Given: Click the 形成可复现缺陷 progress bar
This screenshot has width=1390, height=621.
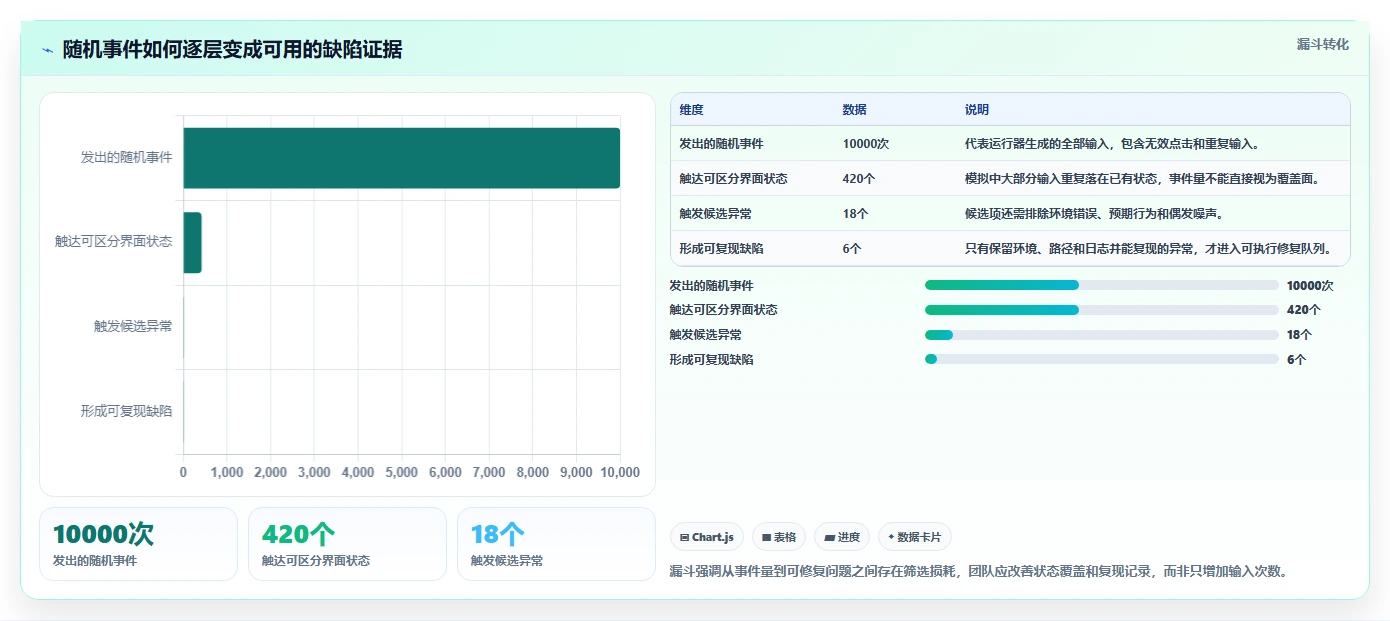Looking at the screenshot, I should click(x=1102, y=359).
